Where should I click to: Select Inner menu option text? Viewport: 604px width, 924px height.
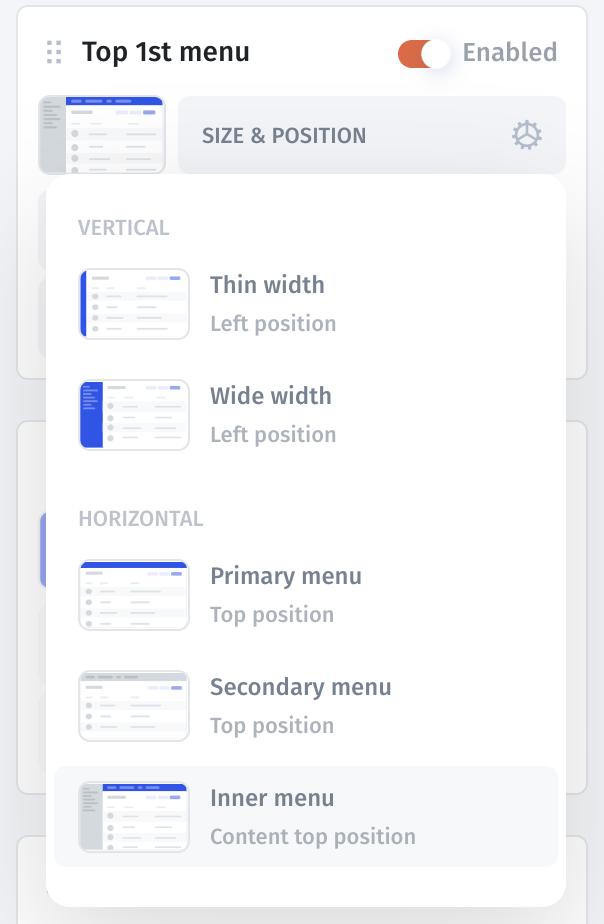click(x=272, y=798)
